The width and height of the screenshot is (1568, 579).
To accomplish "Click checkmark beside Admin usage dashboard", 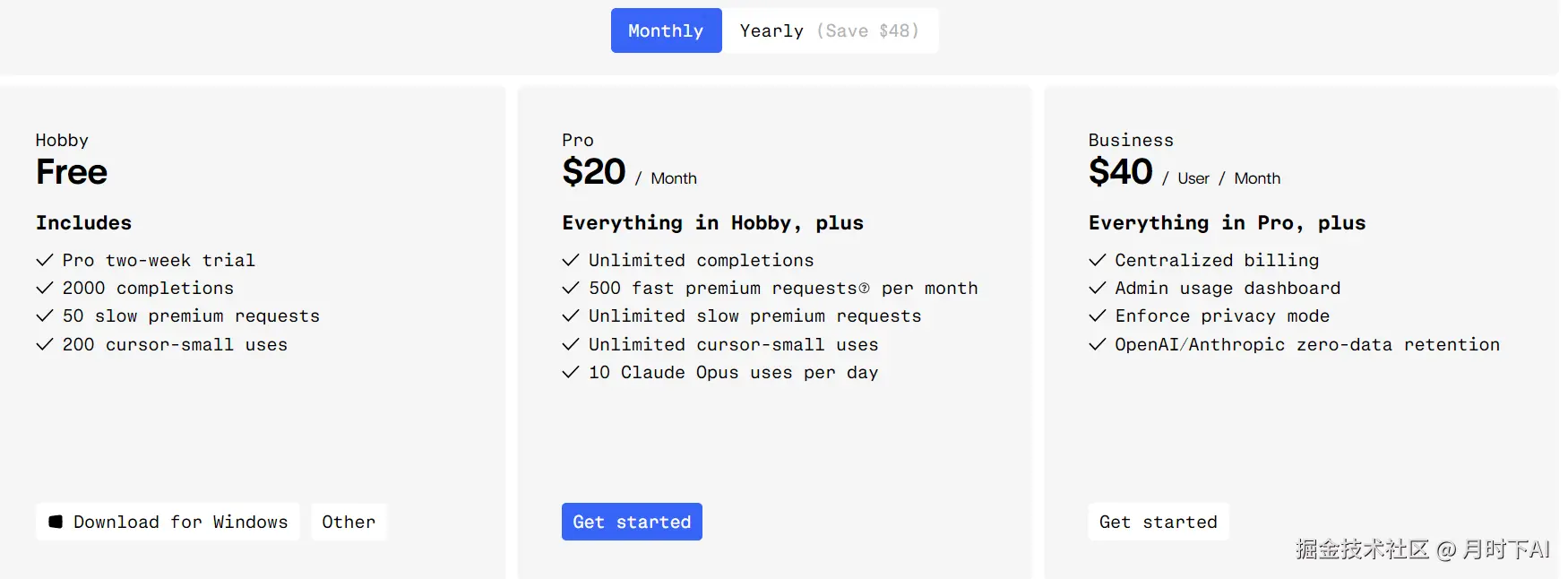I will point(1097,289).
